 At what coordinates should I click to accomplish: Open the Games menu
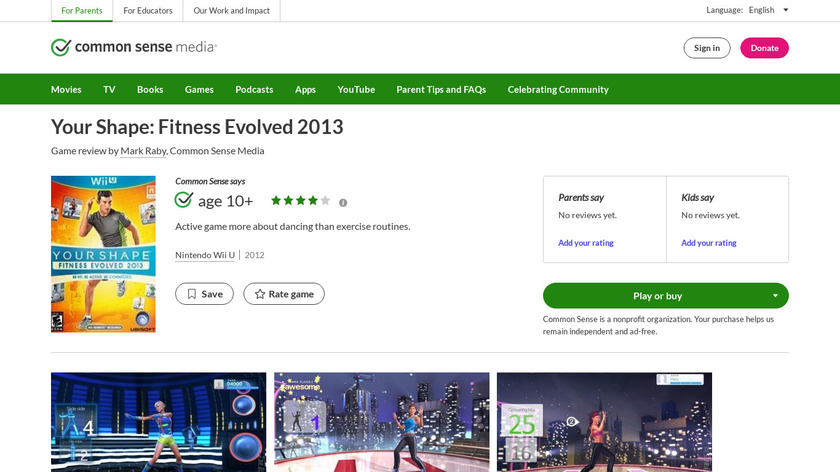coord(199,89)
